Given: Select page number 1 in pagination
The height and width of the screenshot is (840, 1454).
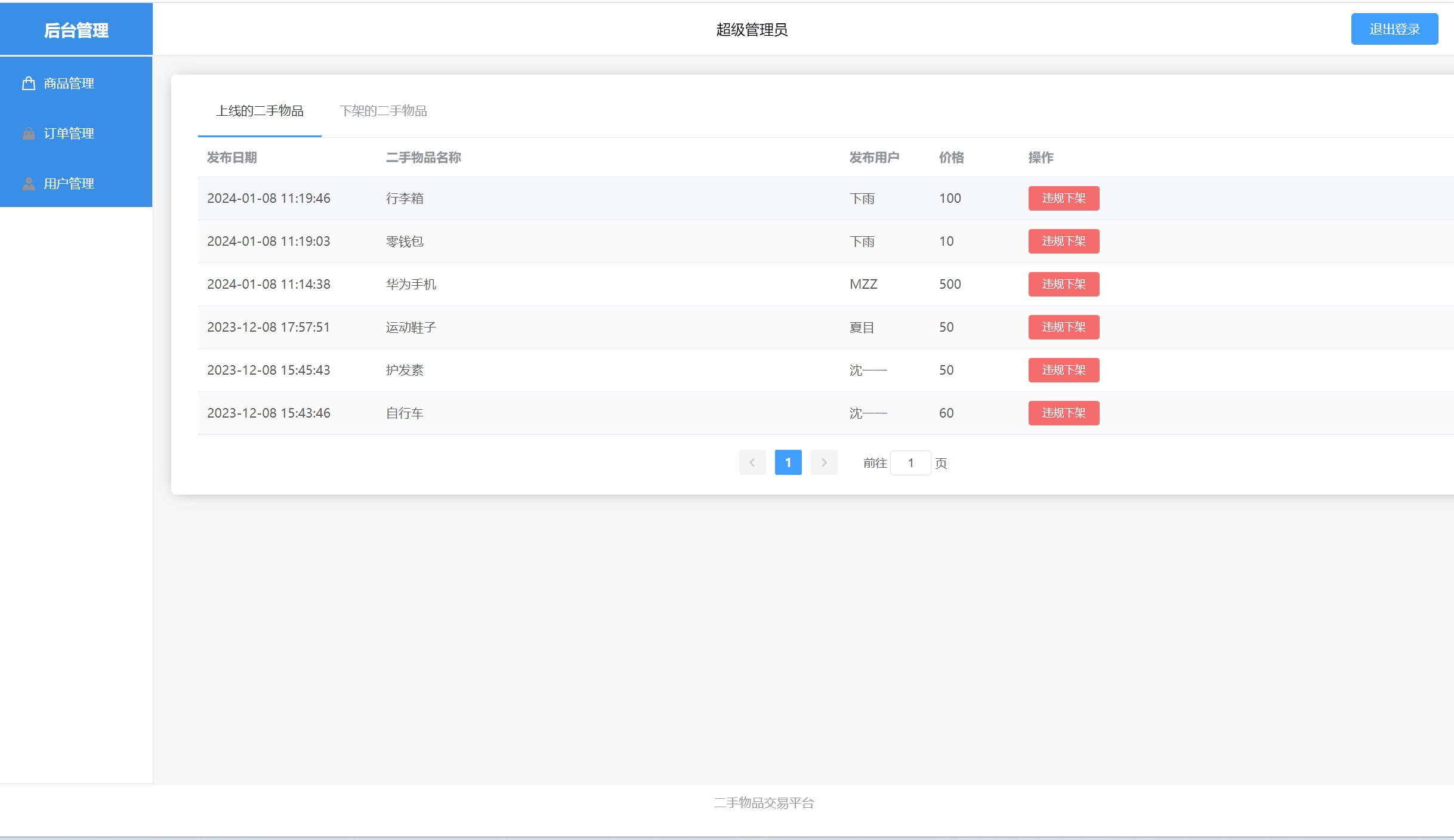Looking at the screenshot, I should [788, 462].
